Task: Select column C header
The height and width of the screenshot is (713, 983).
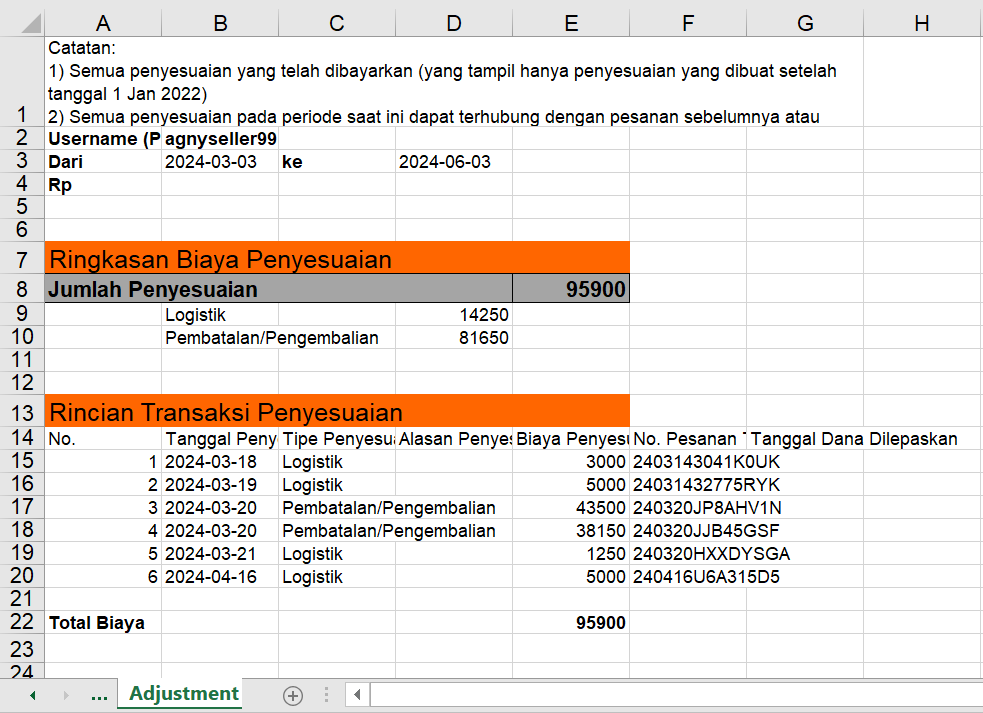Action: pos(337,24)
